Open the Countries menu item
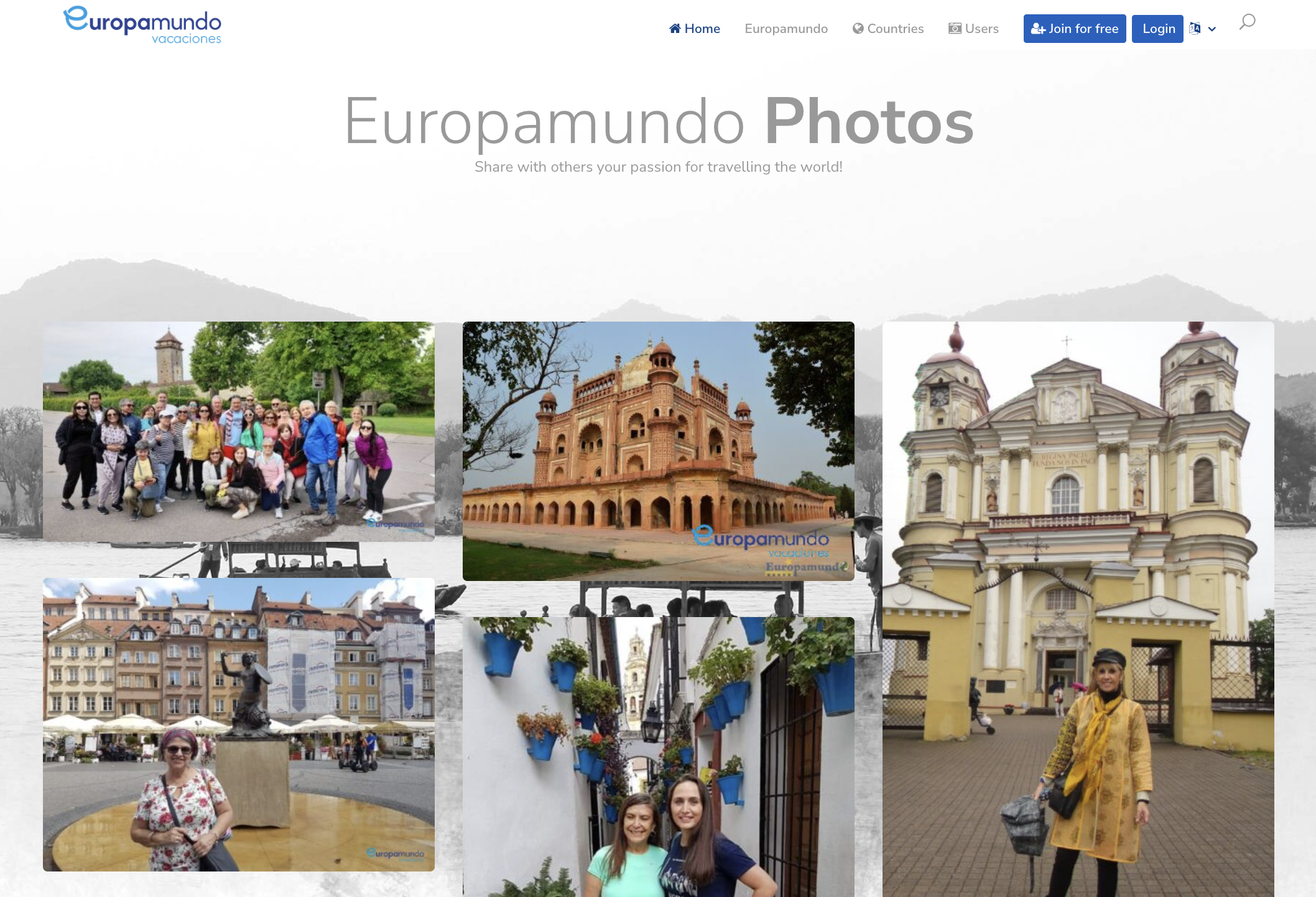 click(887, 29)
